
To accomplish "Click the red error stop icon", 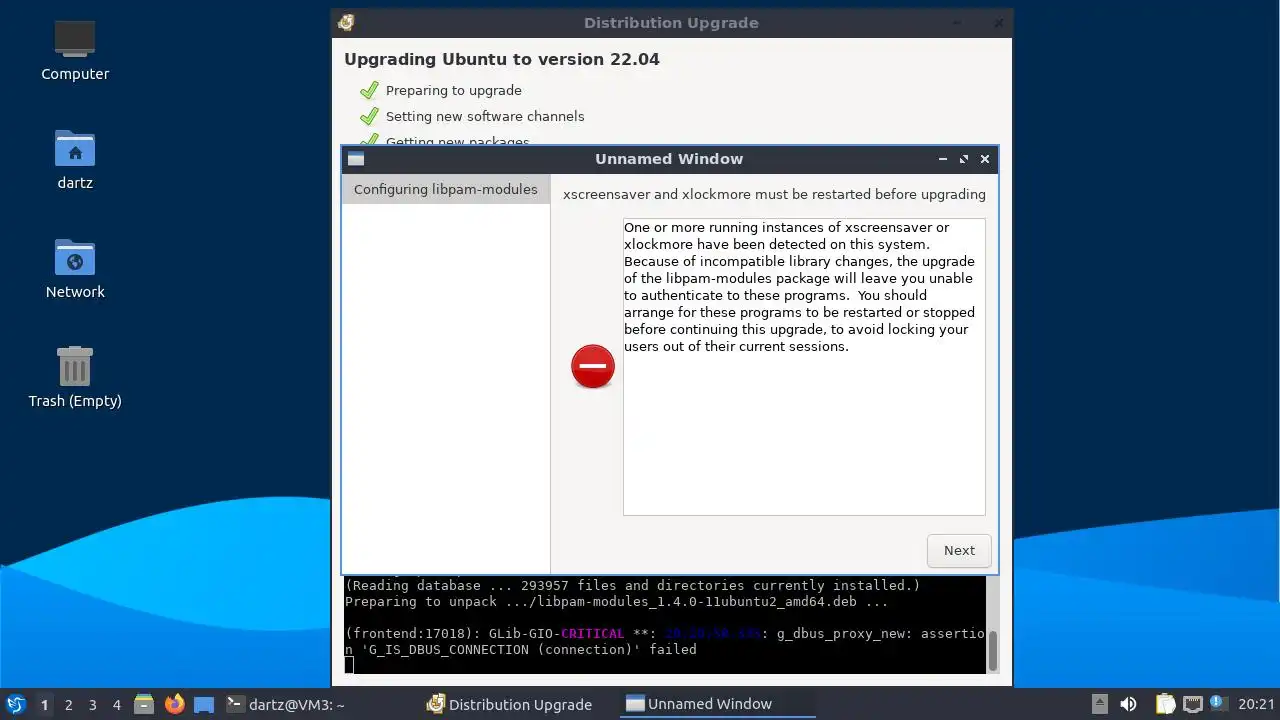I will [593, 366].
